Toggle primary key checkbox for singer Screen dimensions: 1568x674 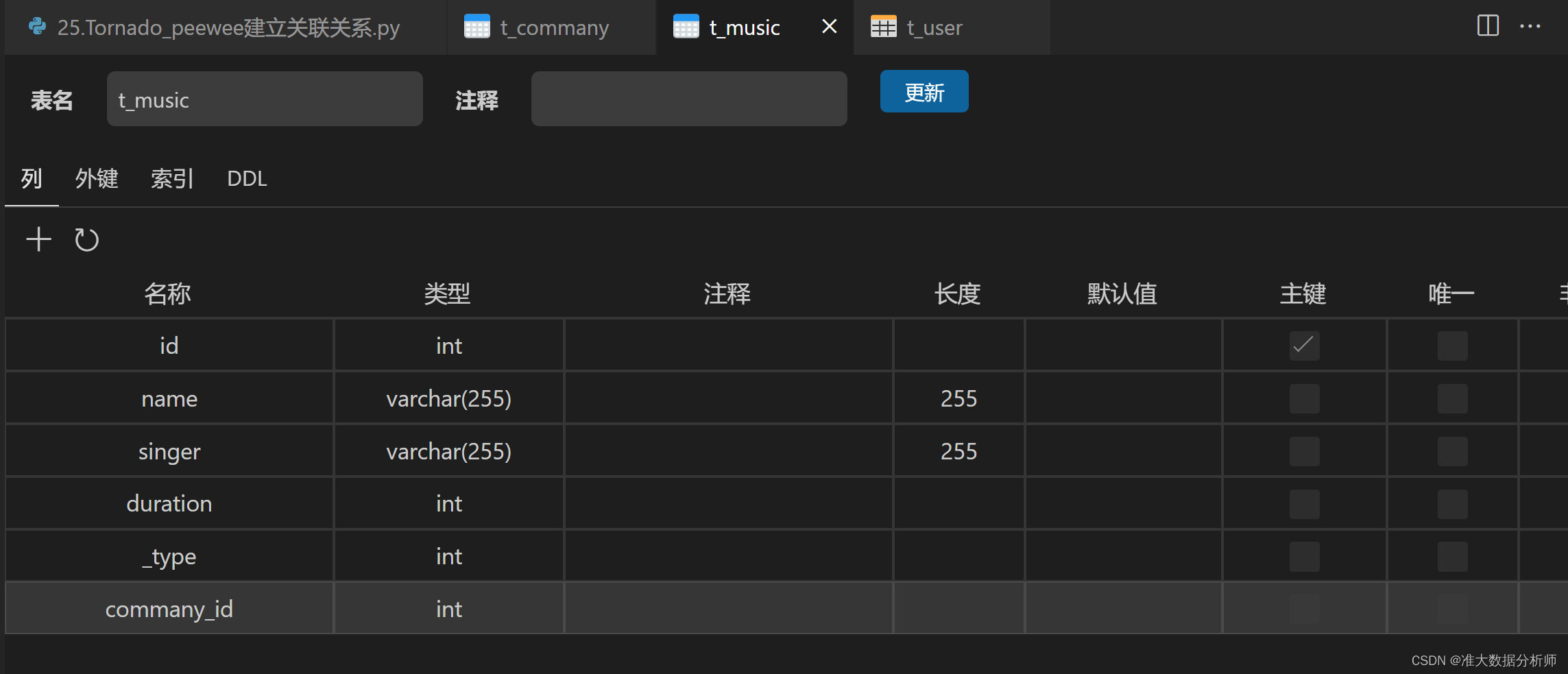(x=1304, y=451)
